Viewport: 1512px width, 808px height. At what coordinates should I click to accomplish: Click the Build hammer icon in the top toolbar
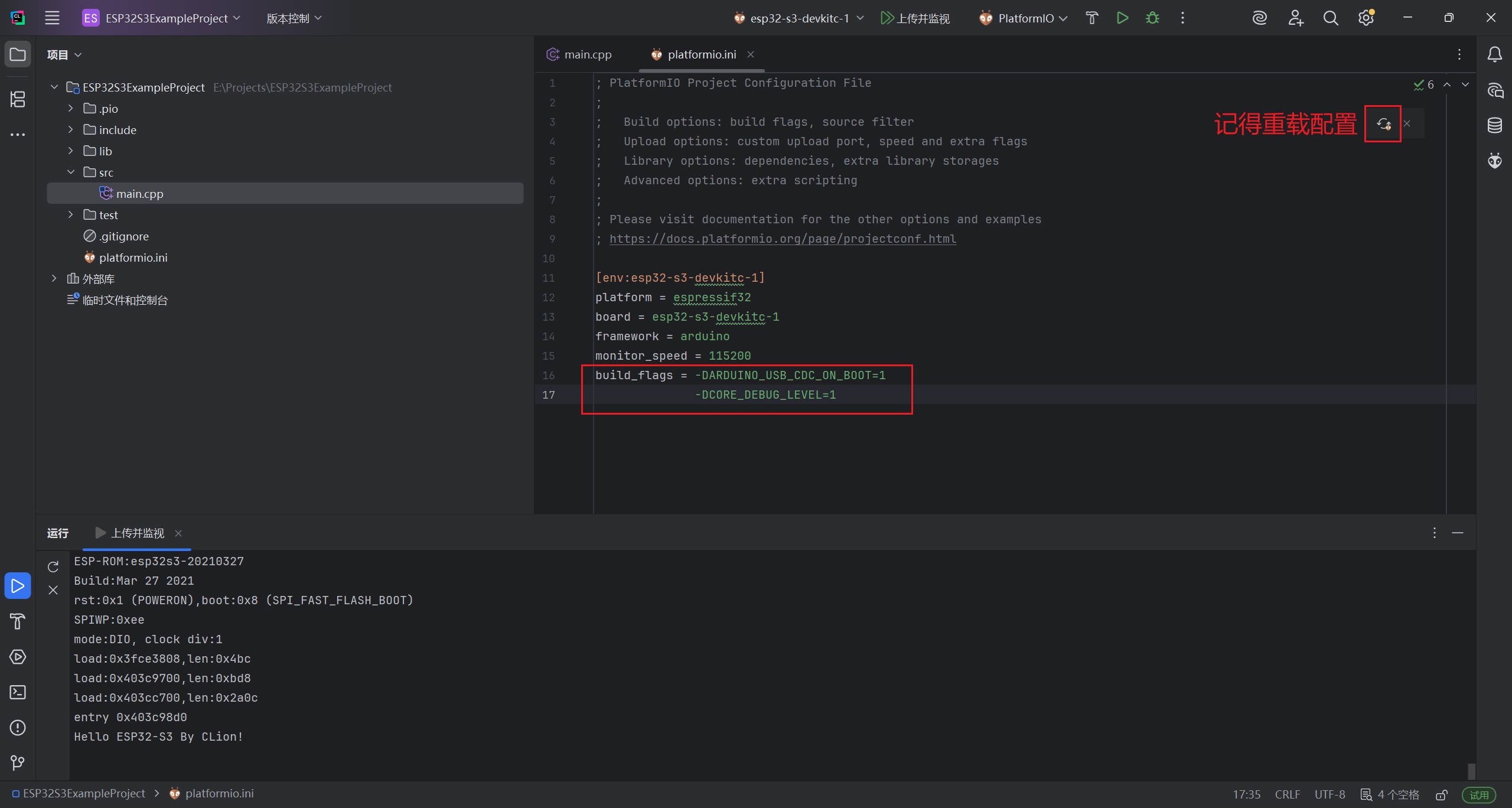point(1091,18)
